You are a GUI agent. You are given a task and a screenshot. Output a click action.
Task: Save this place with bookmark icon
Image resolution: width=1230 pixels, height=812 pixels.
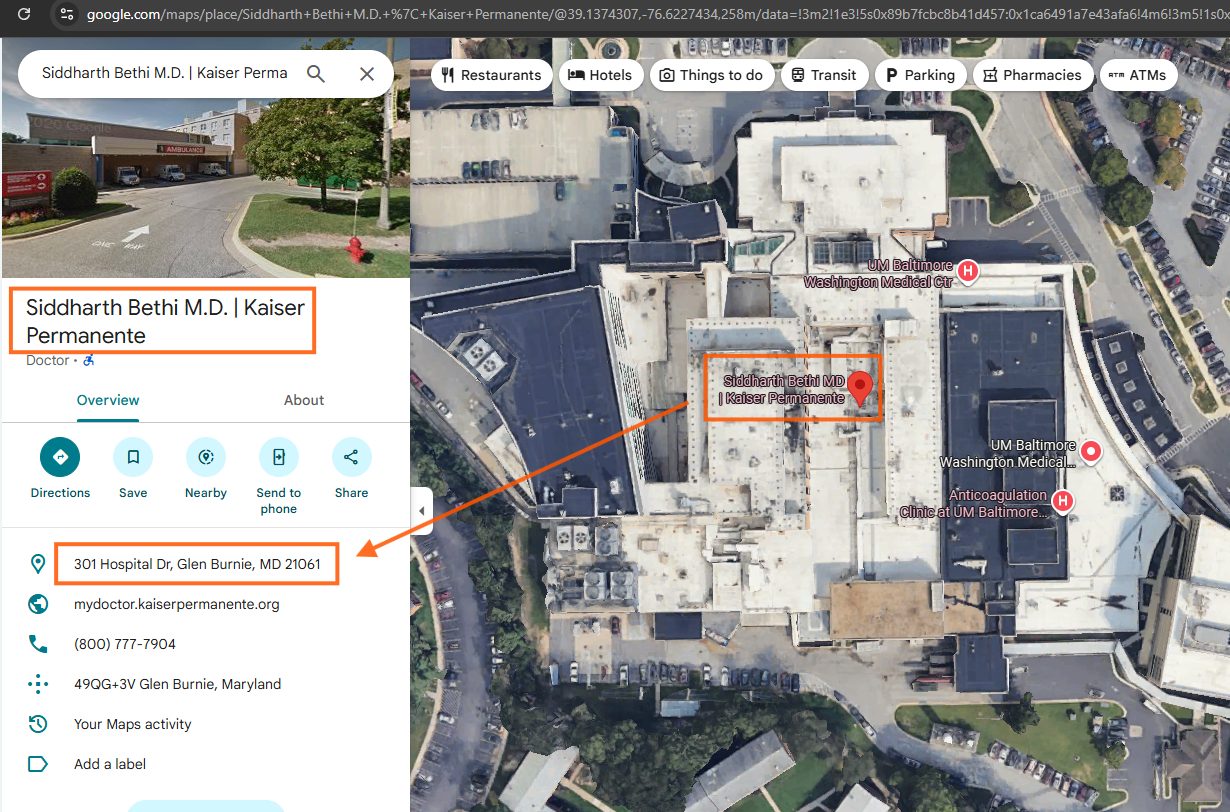pyautogui.click(x=133, y=457)
